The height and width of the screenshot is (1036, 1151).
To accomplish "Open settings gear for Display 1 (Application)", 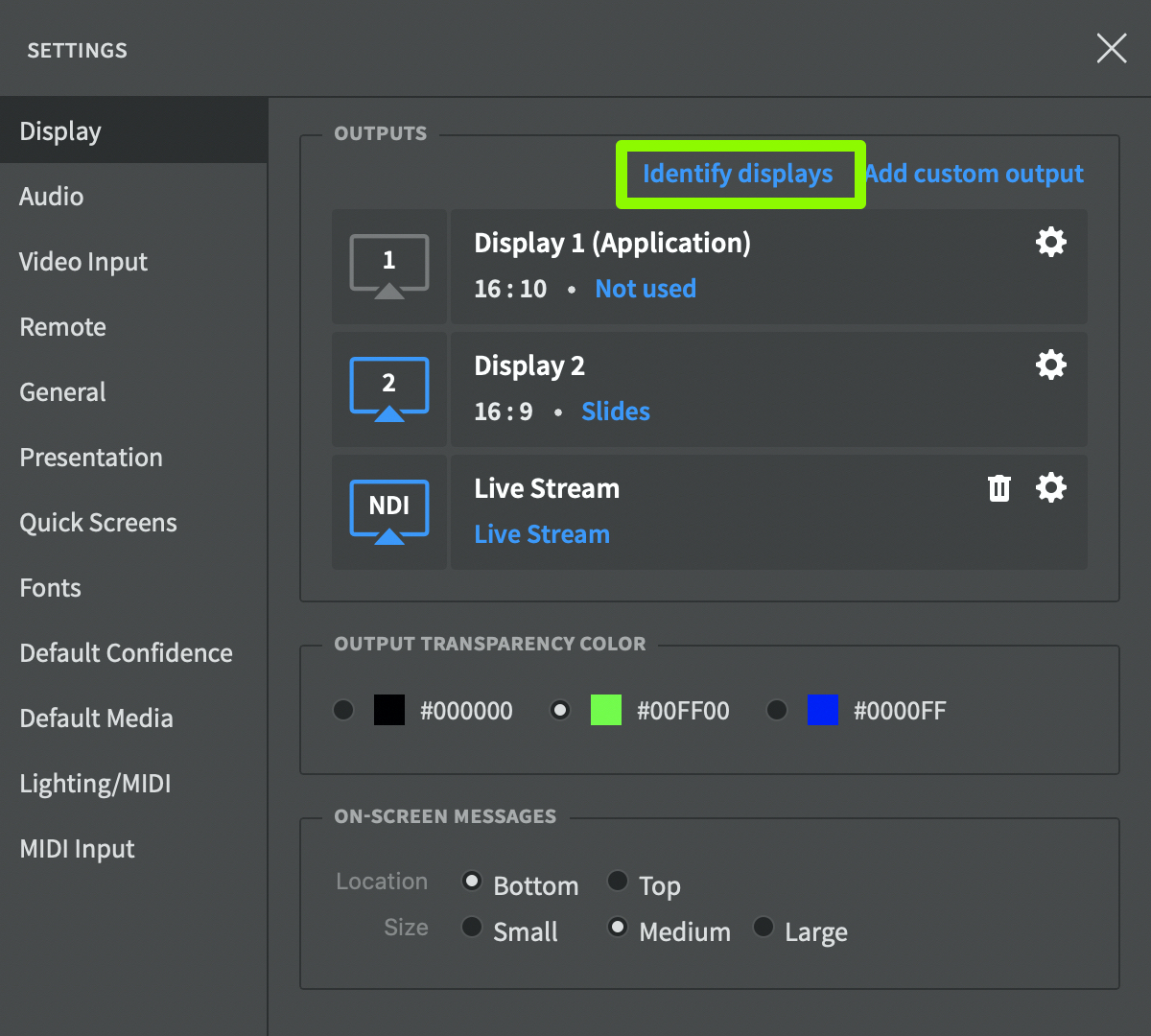I will click(x=1051, y=242).
